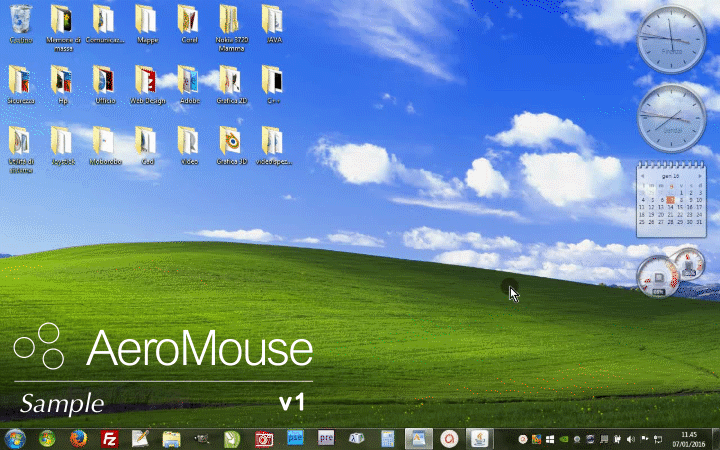Image resolution: width=720 pixels, height=450 pixels.
Task: Select the Sicurezza folder
Action: click(x=21, y=84)
